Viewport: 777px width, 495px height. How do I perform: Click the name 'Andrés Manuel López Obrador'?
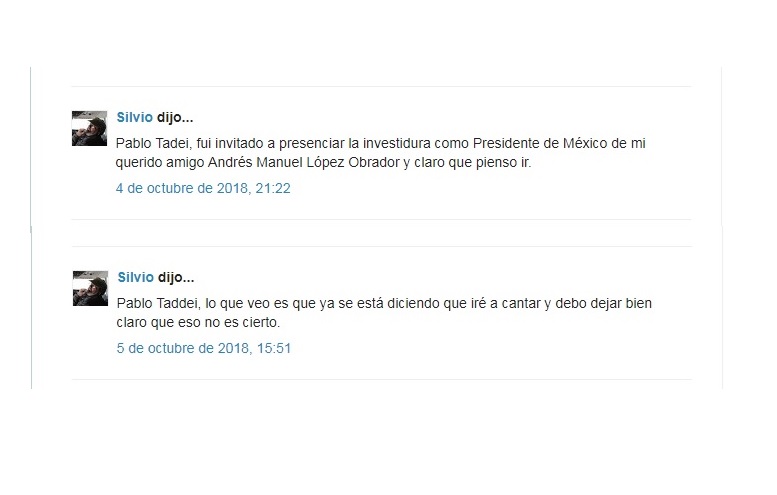303,163
